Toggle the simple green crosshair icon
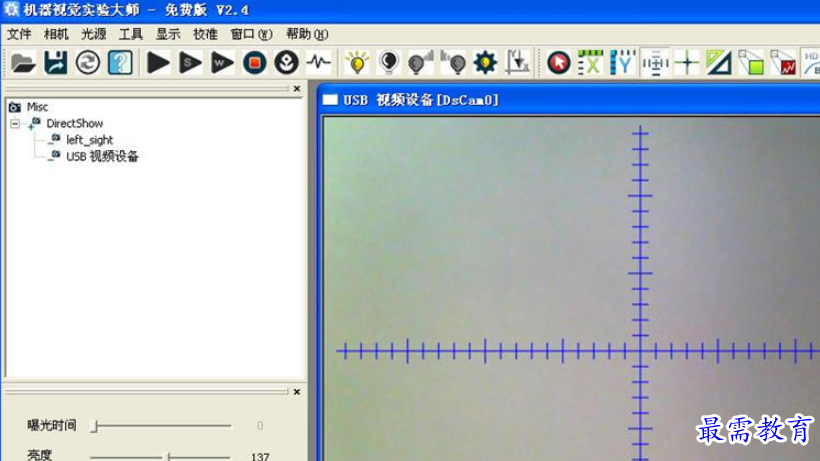The width and height of the screenshot is (820, 461). 687,63
